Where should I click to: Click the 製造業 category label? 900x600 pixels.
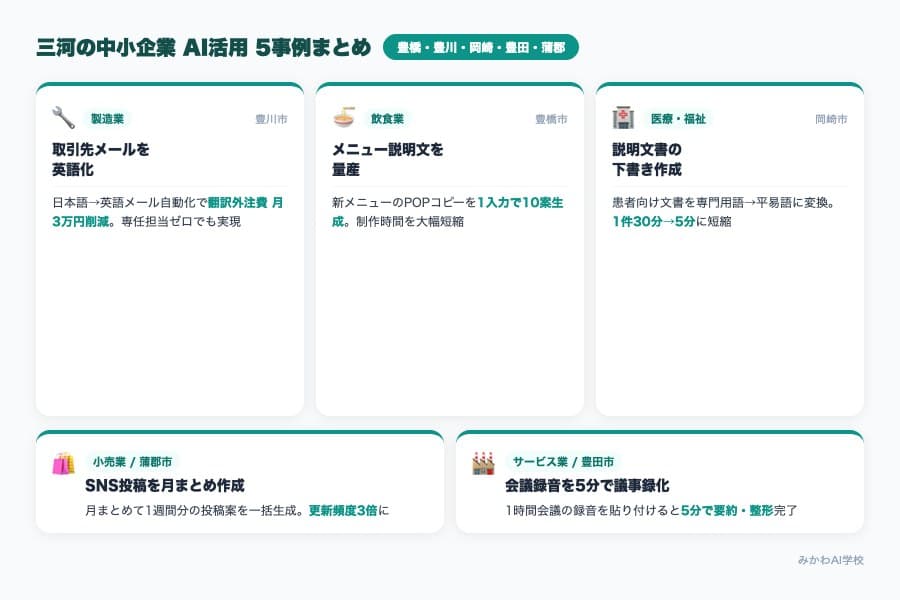click(107, 119)
